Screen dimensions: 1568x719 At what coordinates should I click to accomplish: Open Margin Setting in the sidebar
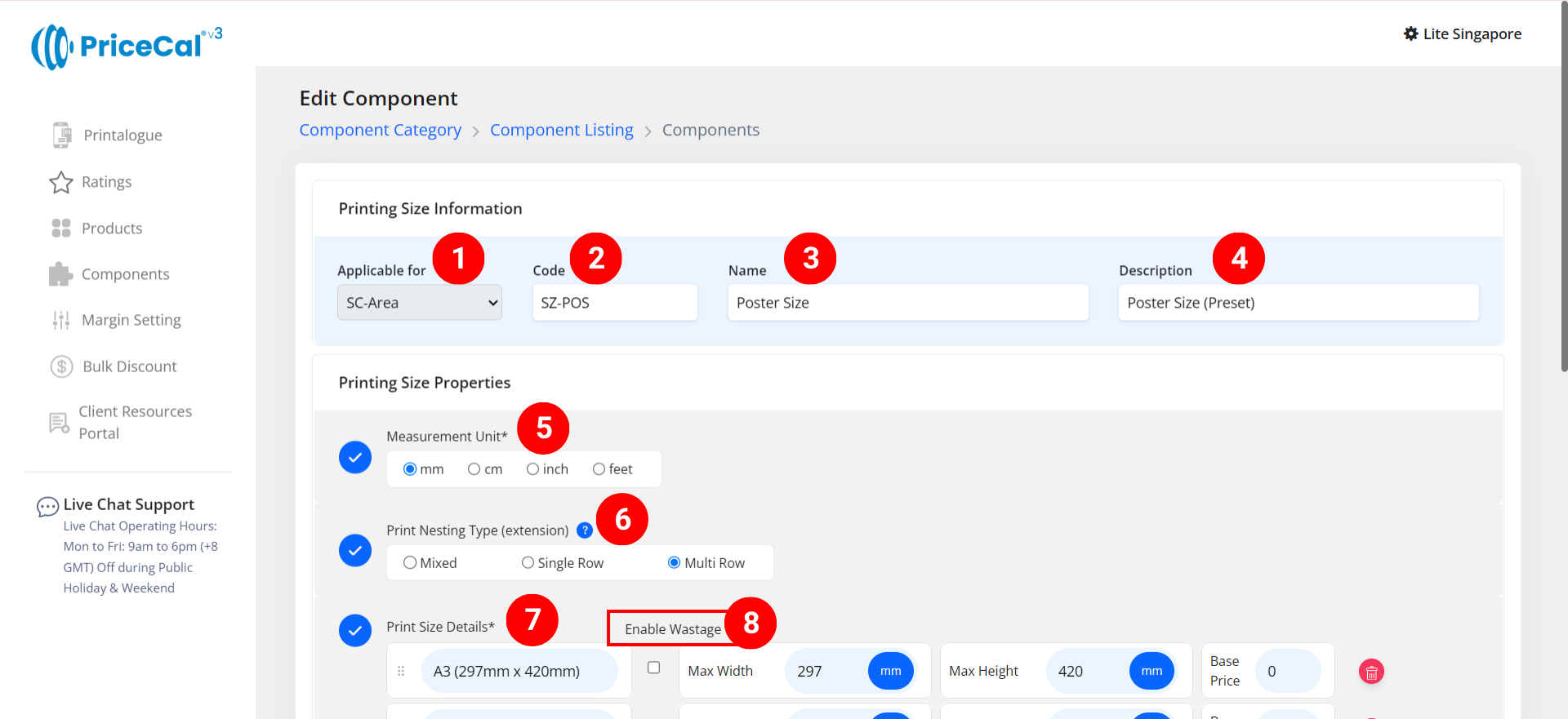coord(131,320)
